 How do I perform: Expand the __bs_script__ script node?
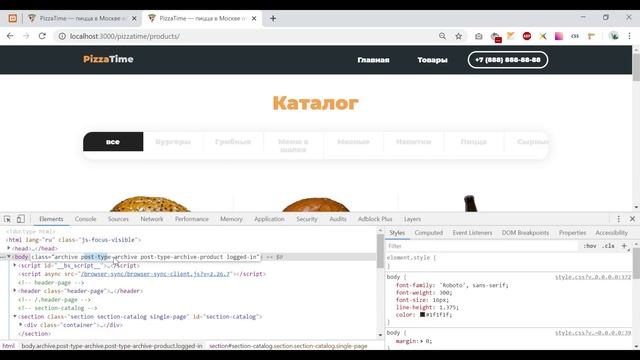[15, 265]
